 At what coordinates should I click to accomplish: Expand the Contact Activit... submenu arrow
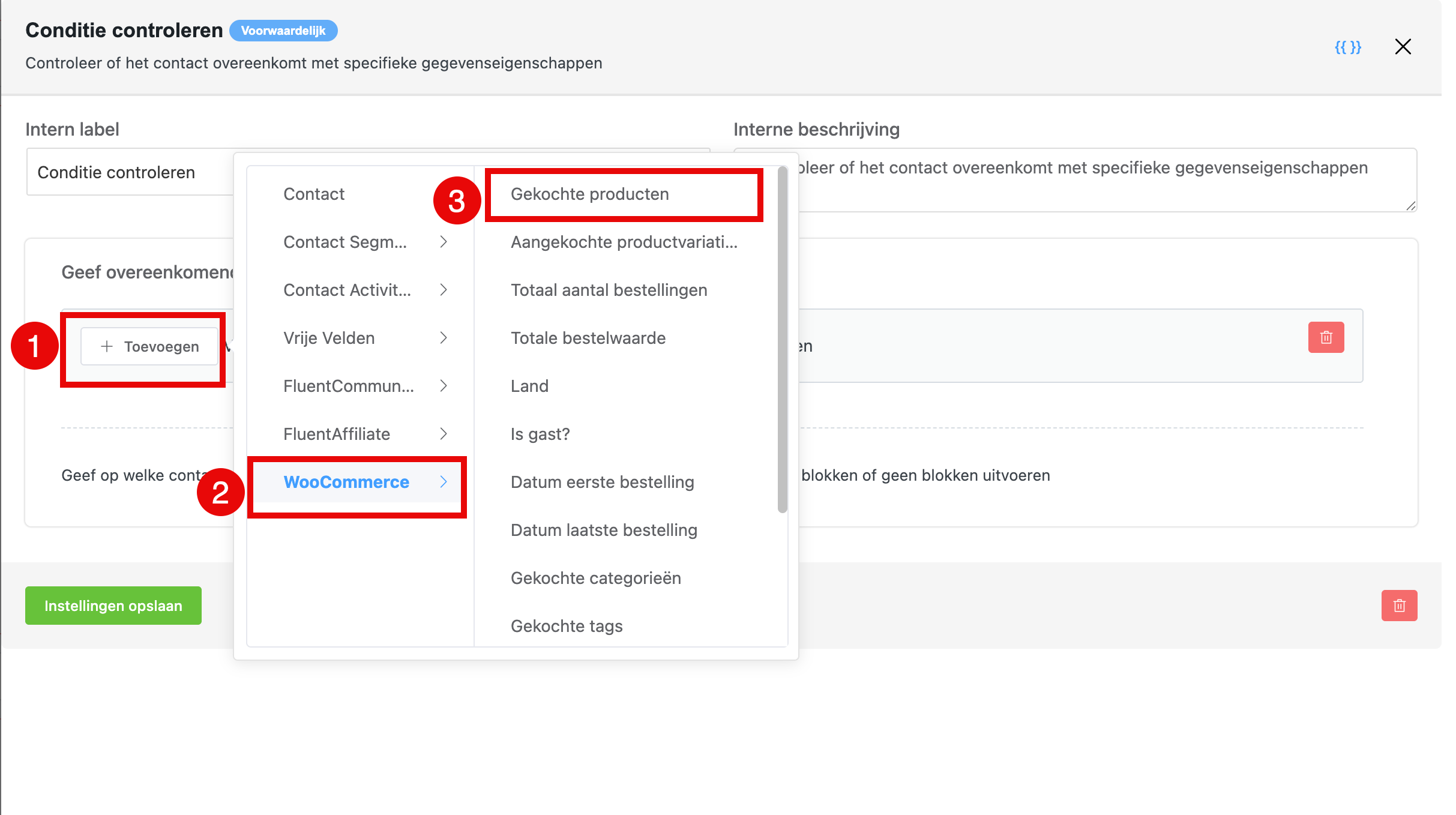click(x=444, y=290)
